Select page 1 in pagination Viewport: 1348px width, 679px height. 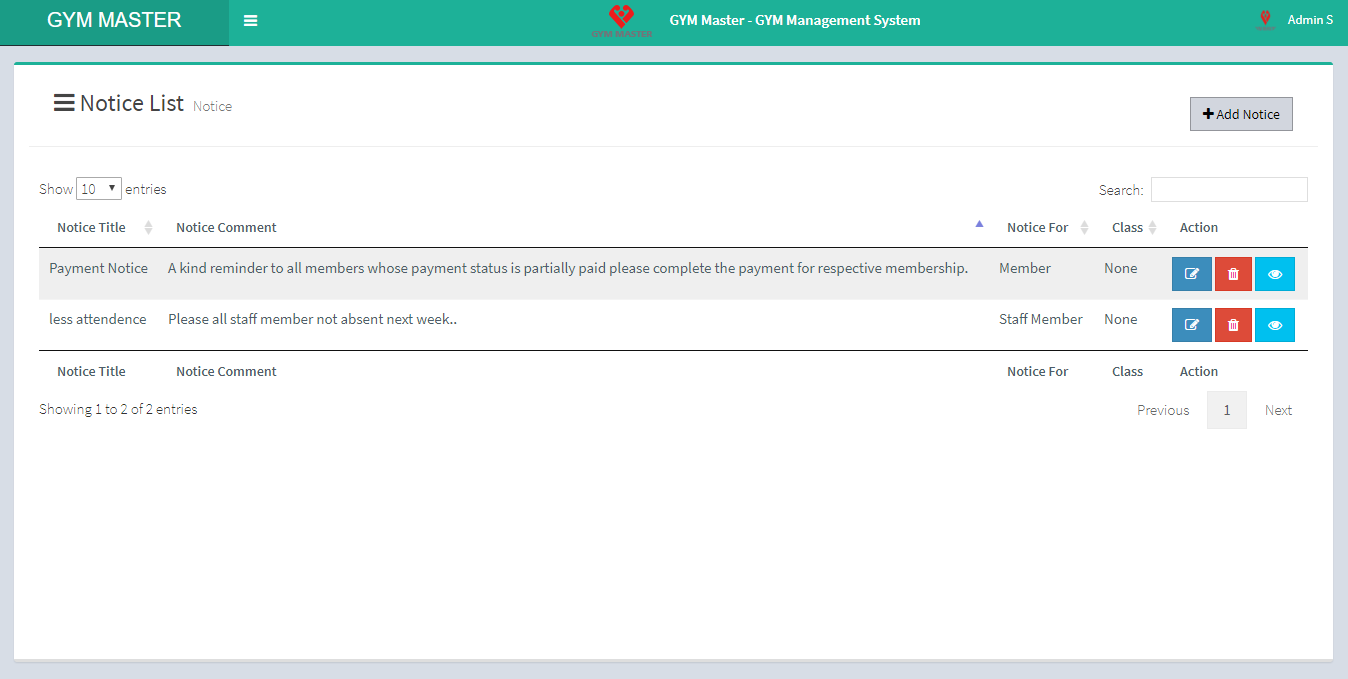tap(1226, 410)
